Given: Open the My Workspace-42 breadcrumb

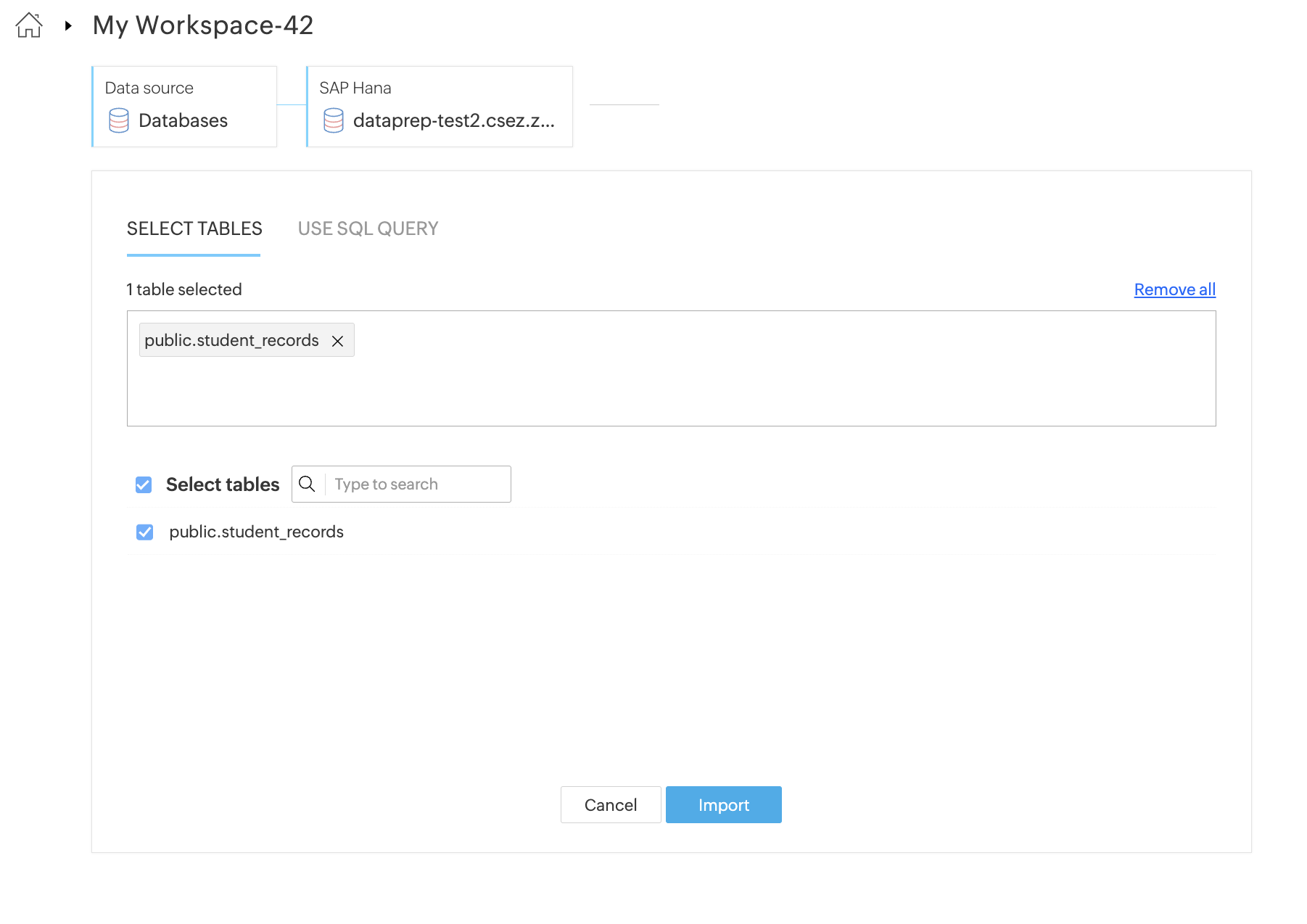Looking at the screenshot, I should (203, 25).
